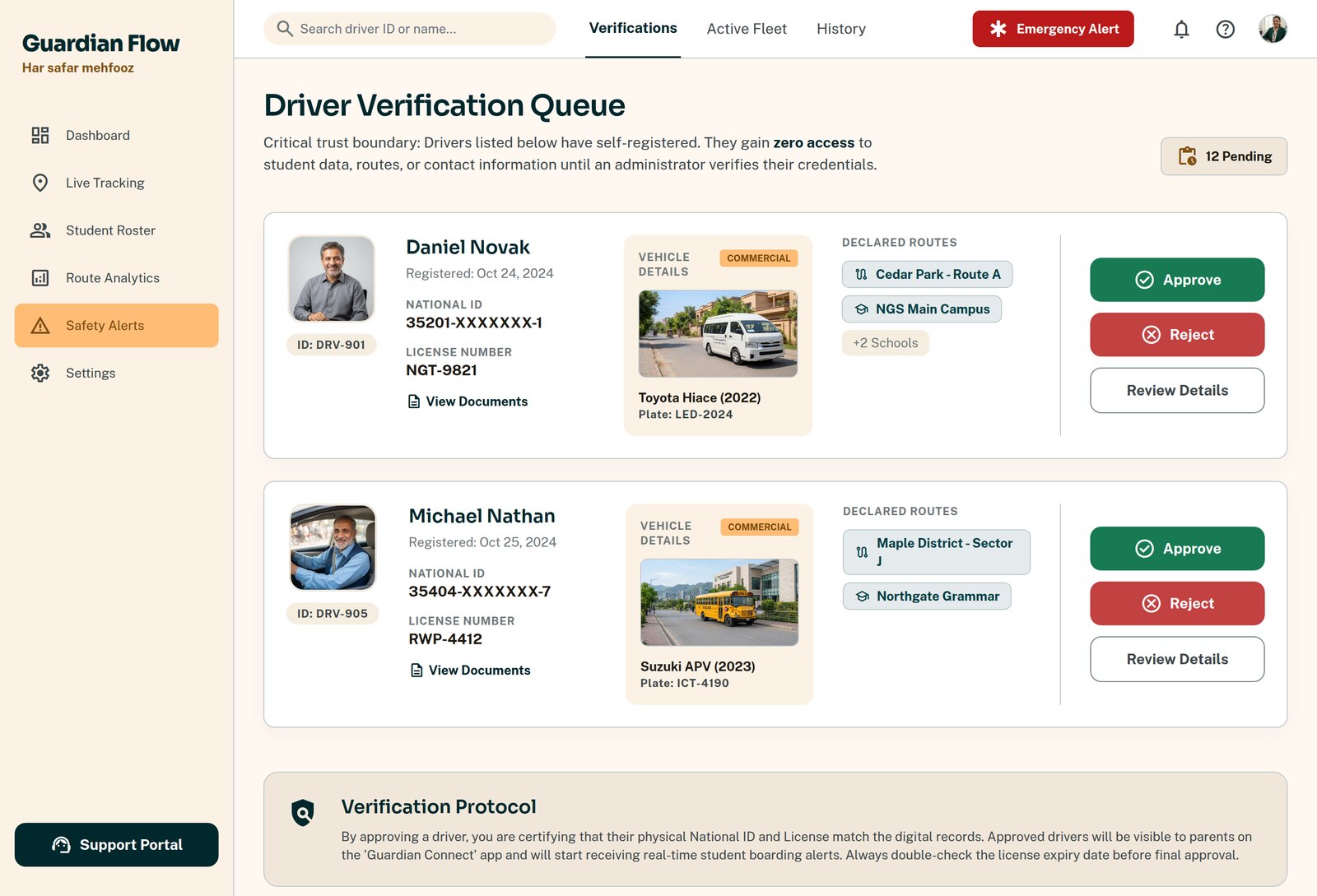Click the Cedar Park - Route A chip
This screenshot has height=896, width=1317.
(927, 275)
